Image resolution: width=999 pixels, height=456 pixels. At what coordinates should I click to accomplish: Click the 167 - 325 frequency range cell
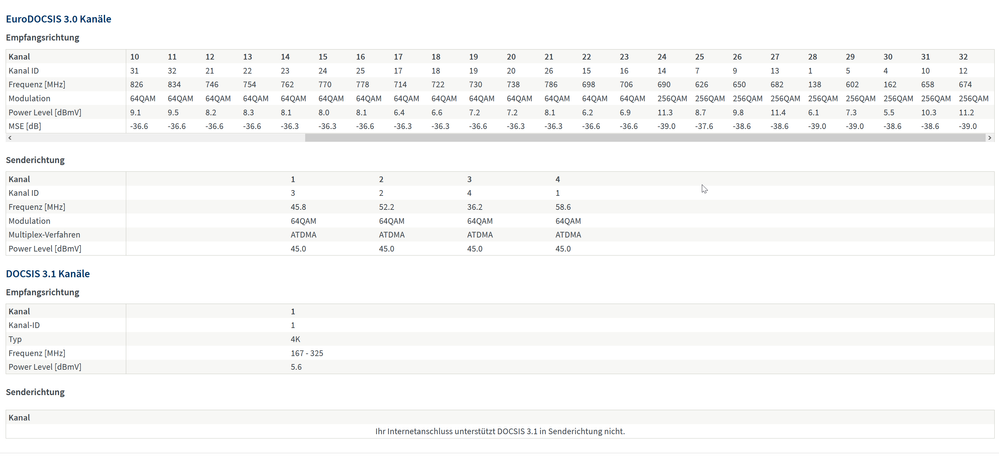[306, 353]
